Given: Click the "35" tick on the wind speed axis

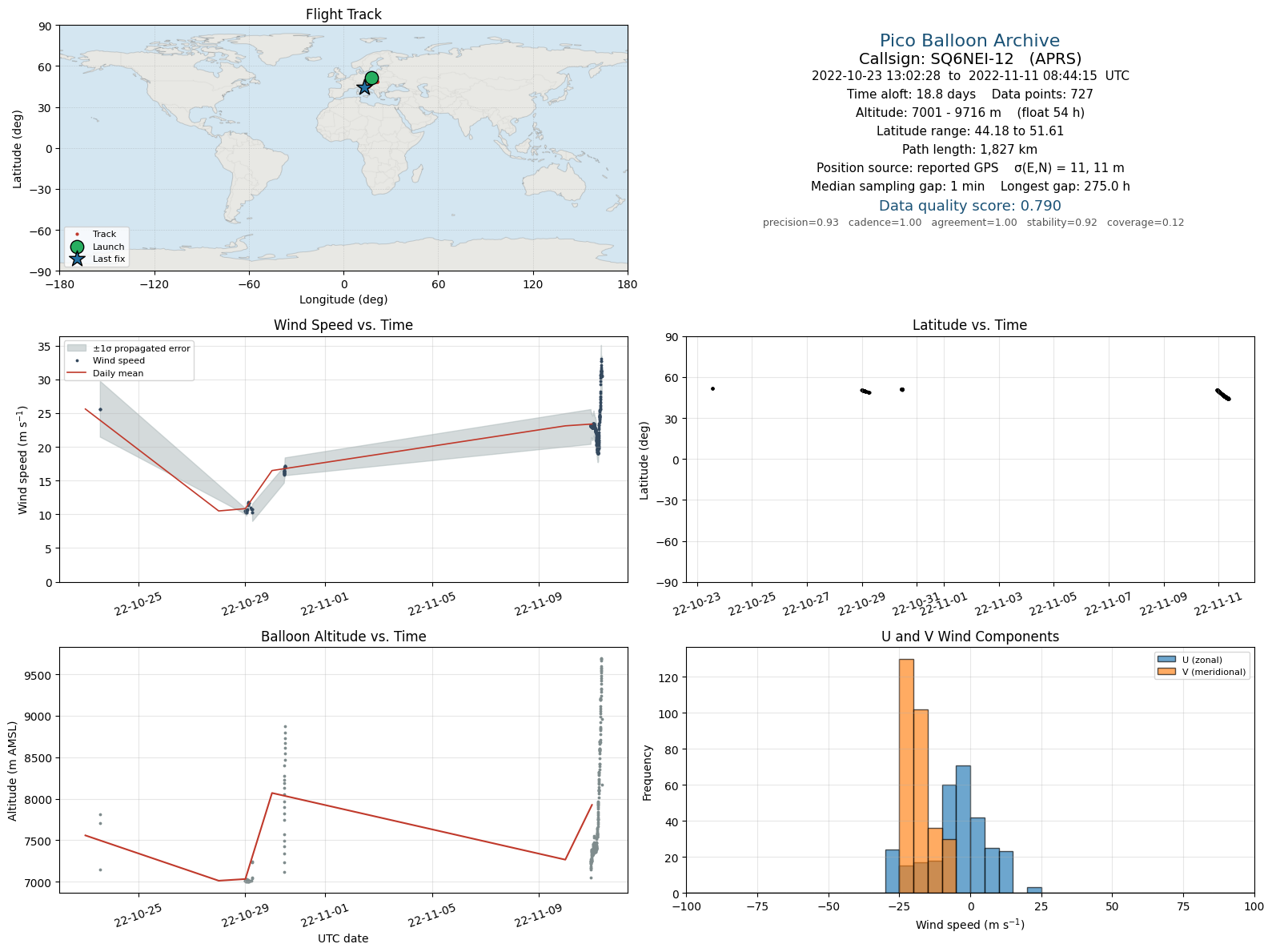Looking at the screenshot, I should coord(46,347).
